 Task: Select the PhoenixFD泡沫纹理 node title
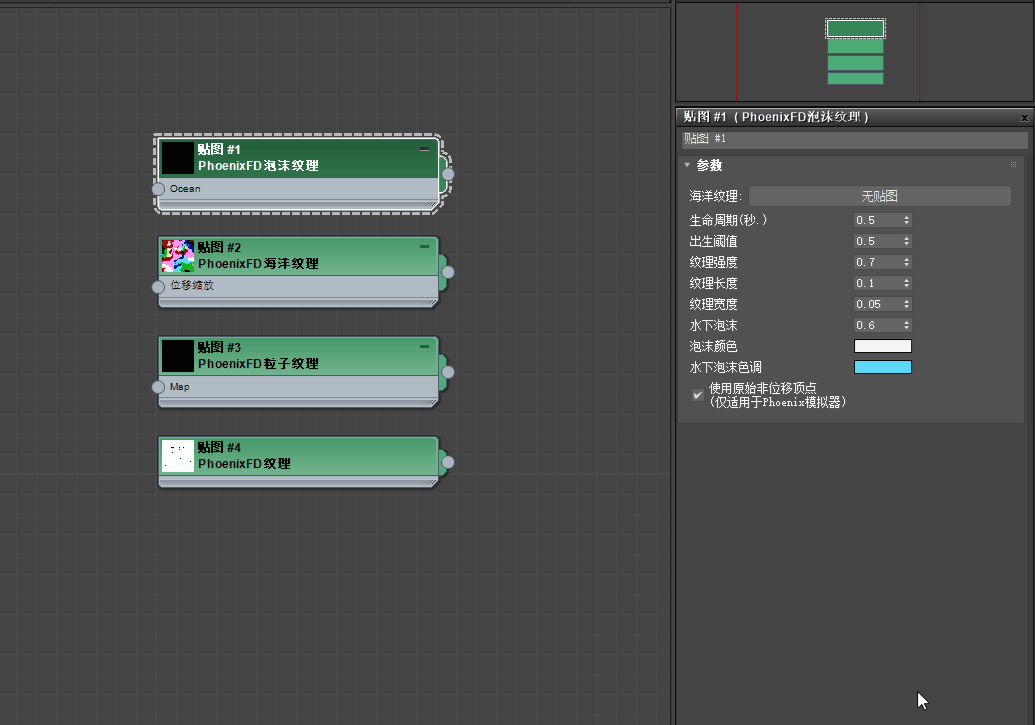258,166
